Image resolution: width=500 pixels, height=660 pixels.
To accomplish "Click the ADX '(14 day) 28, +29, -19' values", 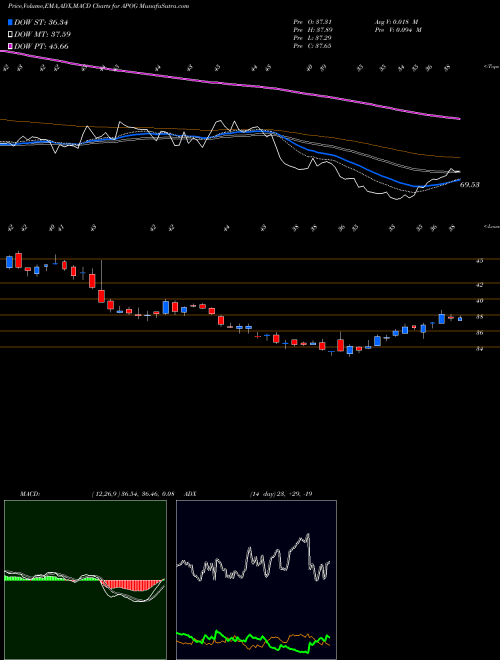I will (280, 494).
